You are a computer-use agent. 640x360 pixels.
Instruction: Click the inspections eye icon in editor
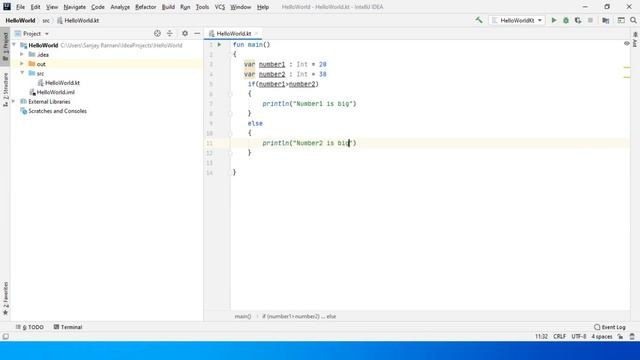click(627, 43)
